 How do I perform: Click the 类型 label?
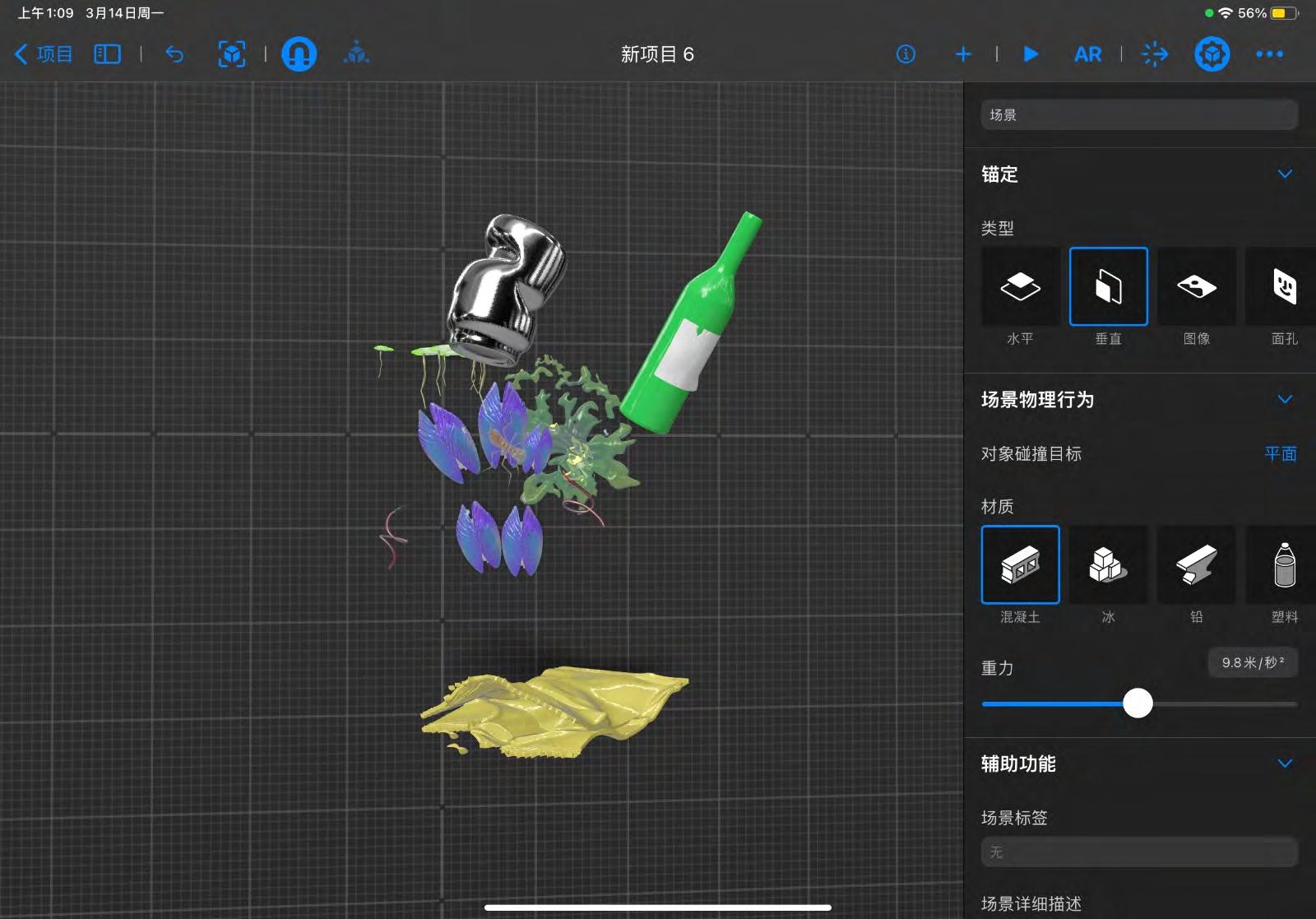997,229
